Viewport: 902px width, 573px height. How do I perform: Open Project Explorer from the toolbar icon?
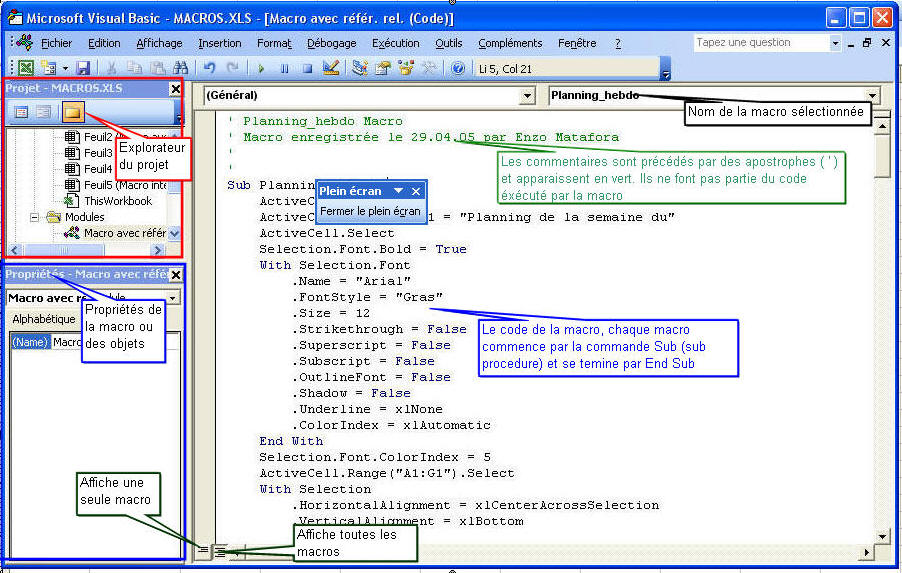coord(360,68)
